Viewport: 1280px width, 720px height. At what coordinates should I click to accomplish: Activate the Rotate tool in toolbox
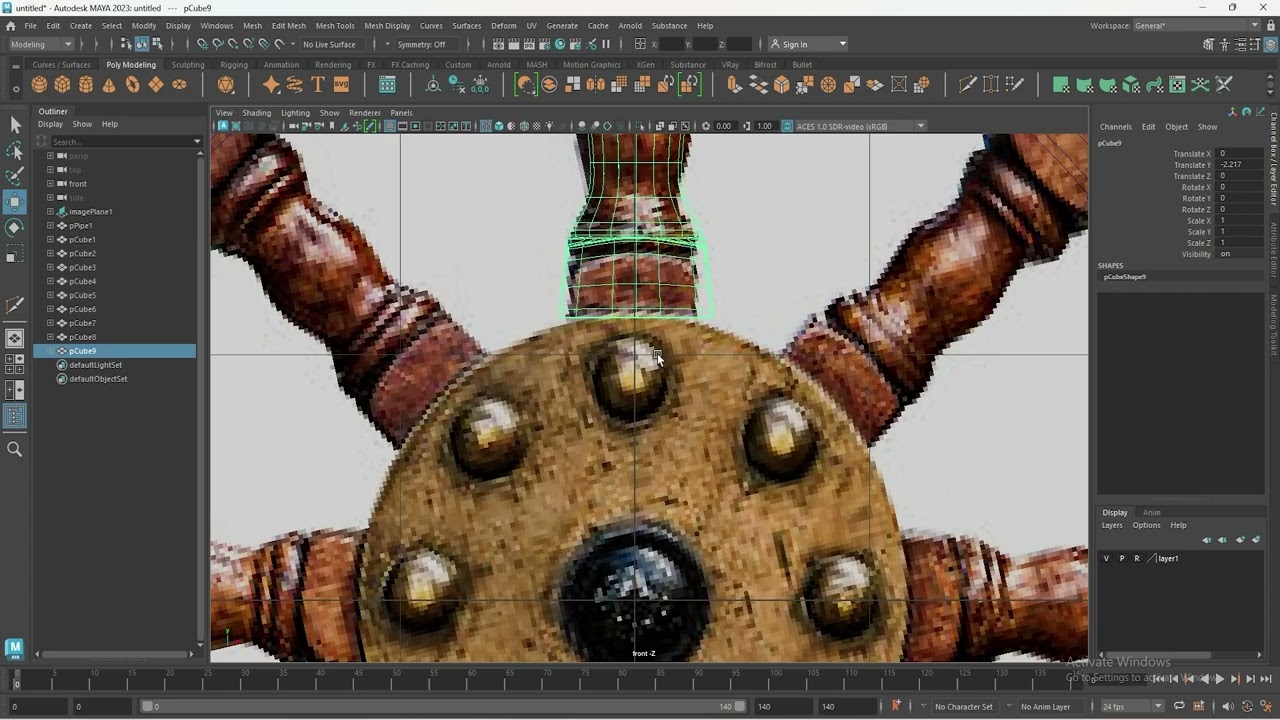(x=15, y=228)
